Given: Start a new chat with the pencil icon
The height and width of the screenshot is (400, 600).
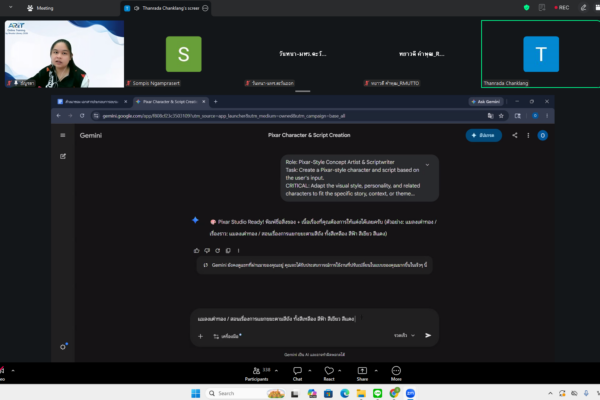Looking at the screenshot, I should [x=63, y=156].
